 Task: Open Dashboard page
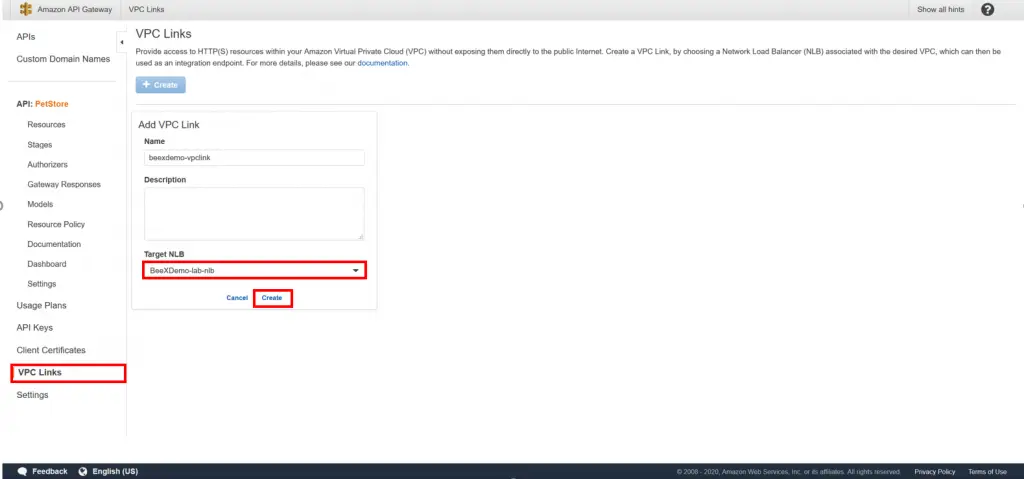click(x=46, y=264)
